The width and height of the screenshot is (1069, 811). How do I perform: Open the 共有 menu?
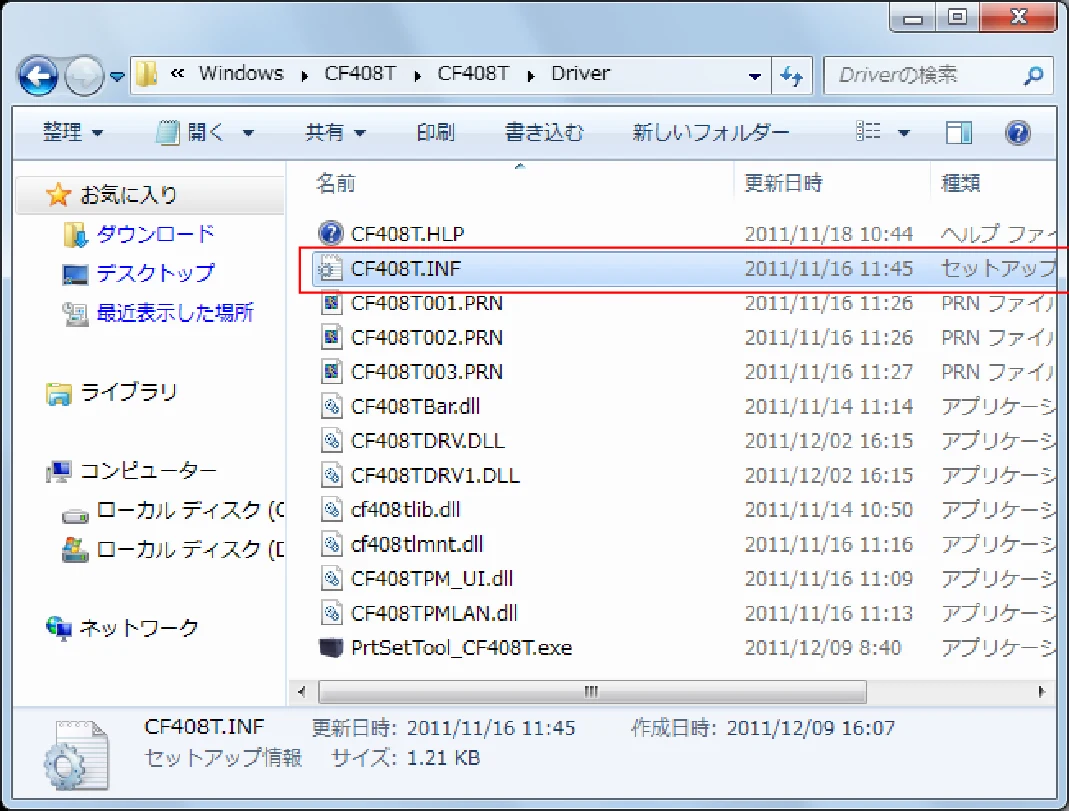coord(335,132)
